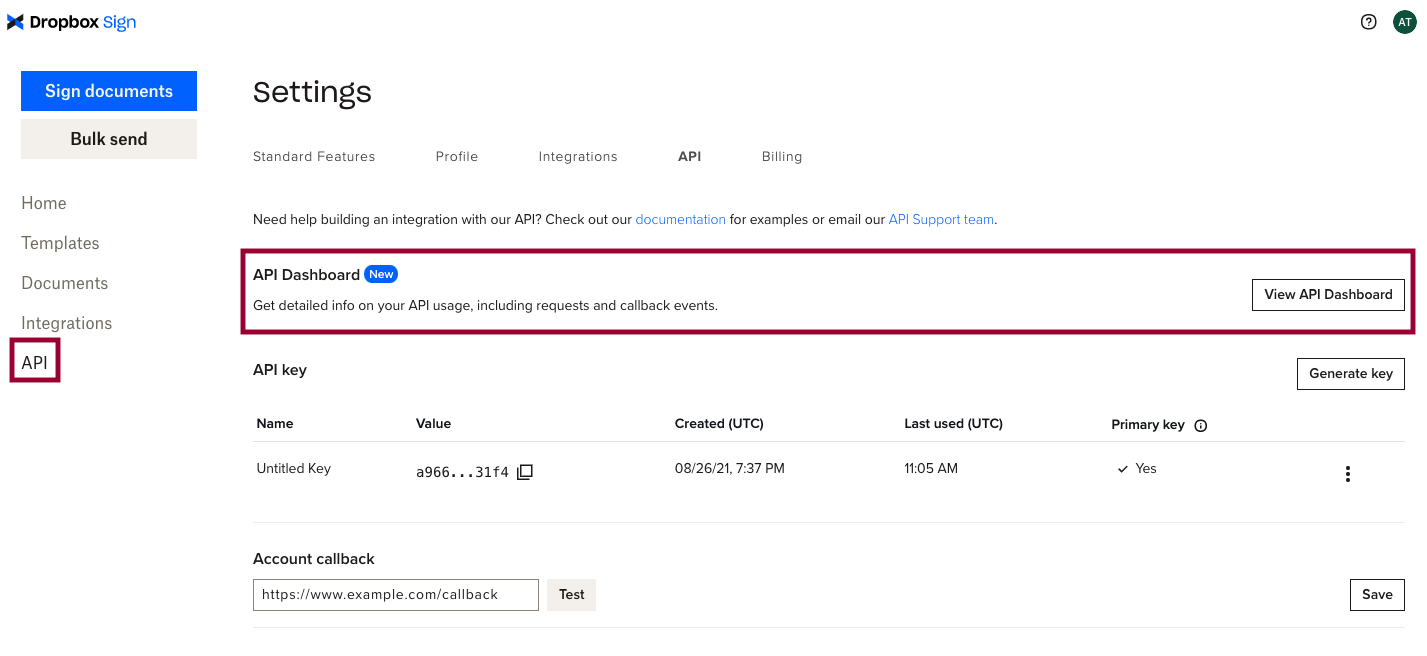The width and height of the screenshot is (1427, 656).
Task: Open the Documents page
Action: (x=64, y=282)
